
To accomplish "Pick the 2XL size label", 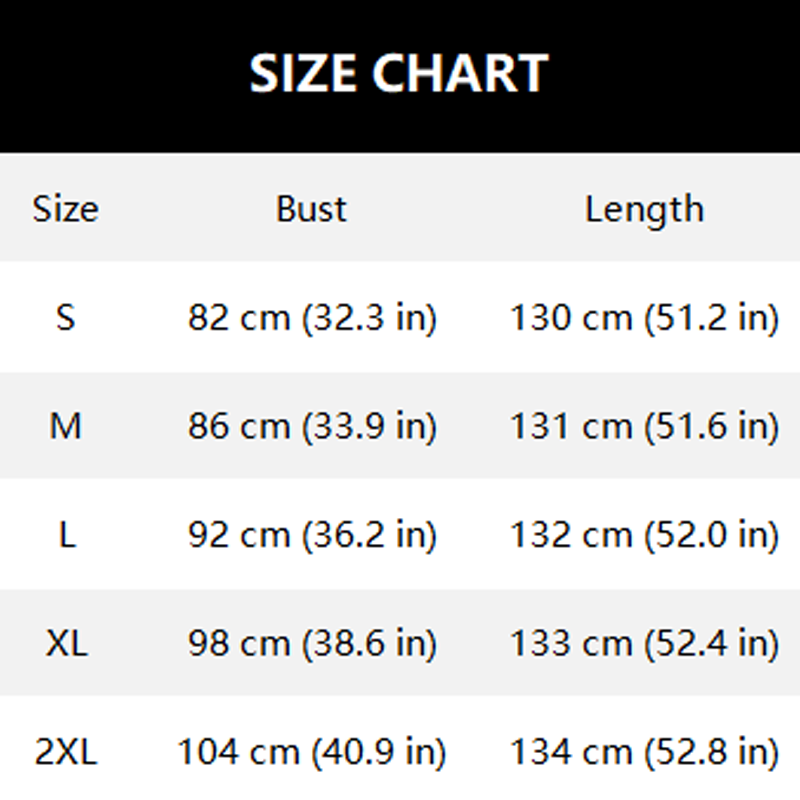I will pyautogui.click(x=66, y=752).
